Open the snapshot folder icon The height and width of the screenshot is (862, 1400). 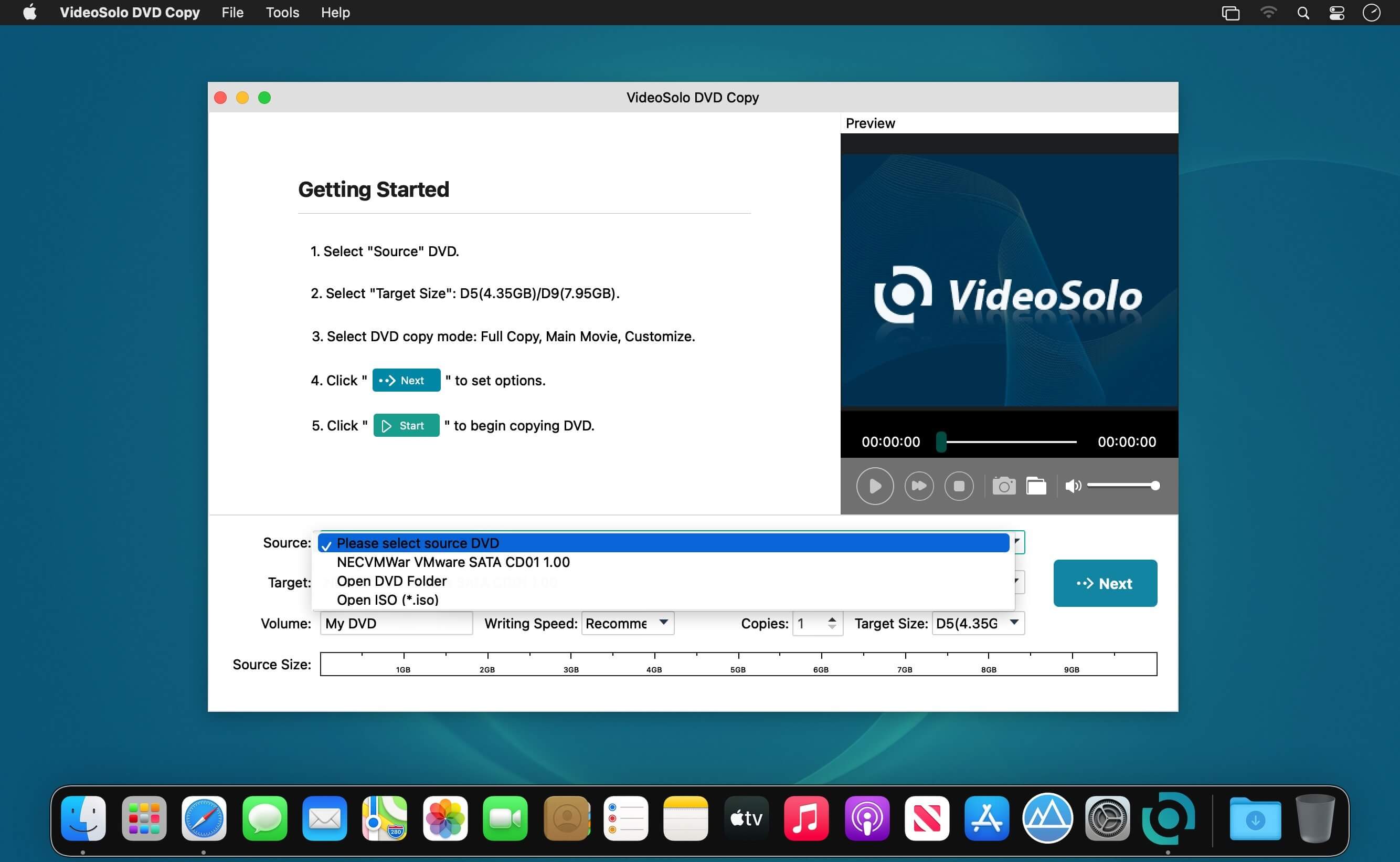1036,486
